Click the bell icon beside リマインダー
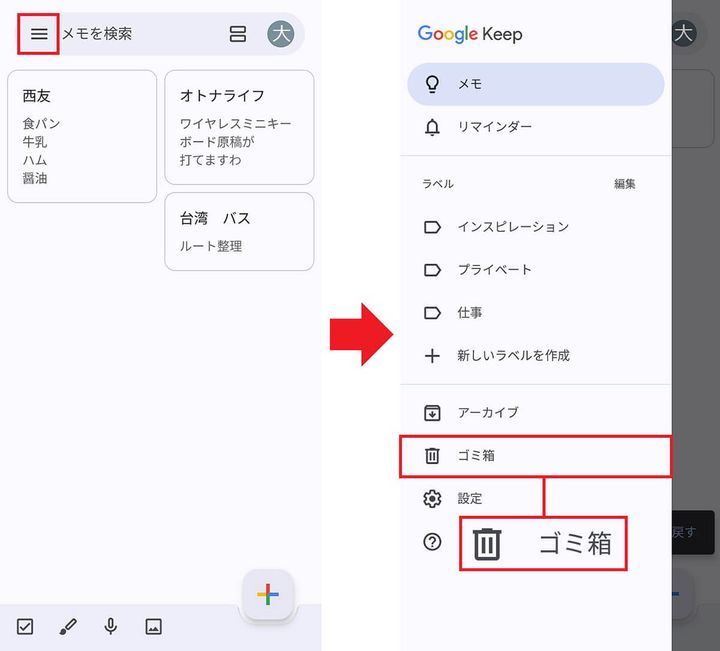The image size is (720, 651). point(432,127)
